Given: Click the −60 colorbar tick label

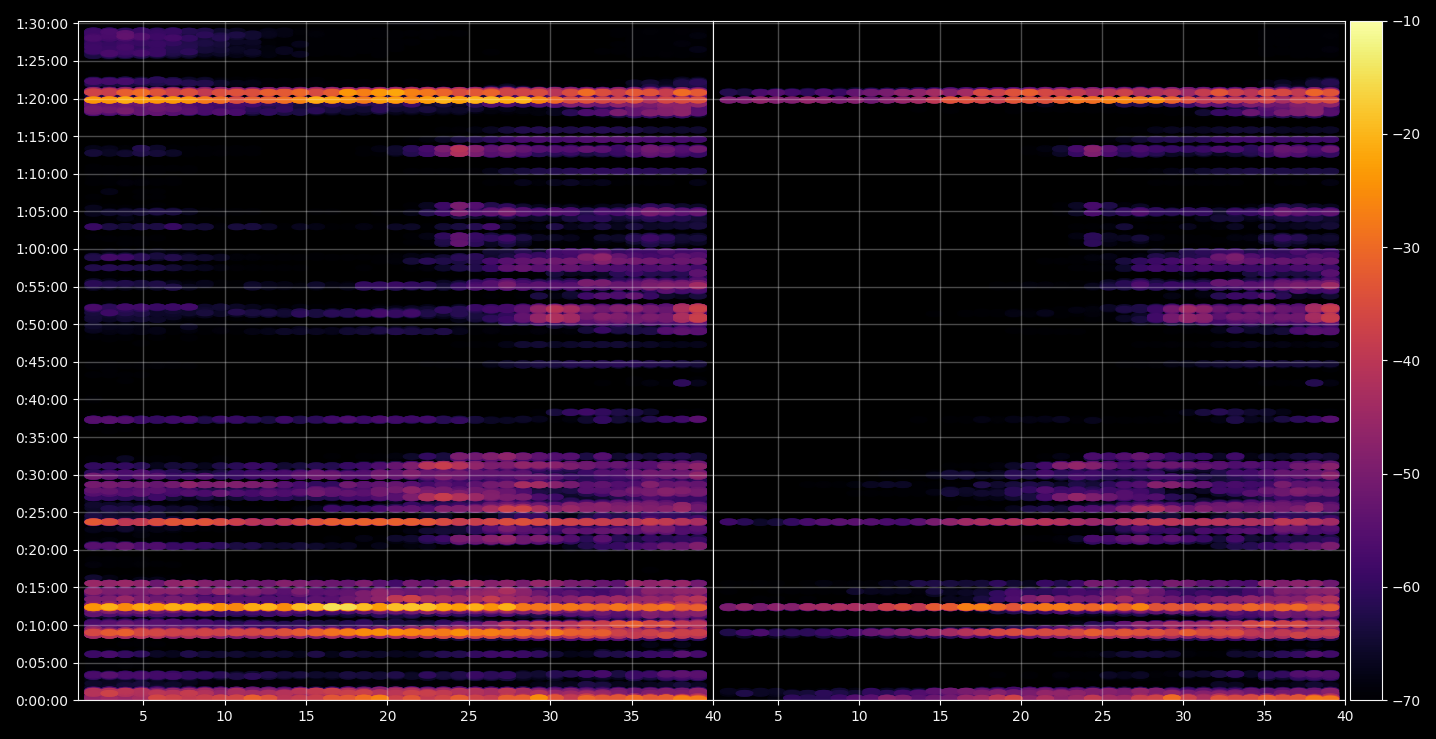Looking at the screenshot, I should tap(1405, 587).
